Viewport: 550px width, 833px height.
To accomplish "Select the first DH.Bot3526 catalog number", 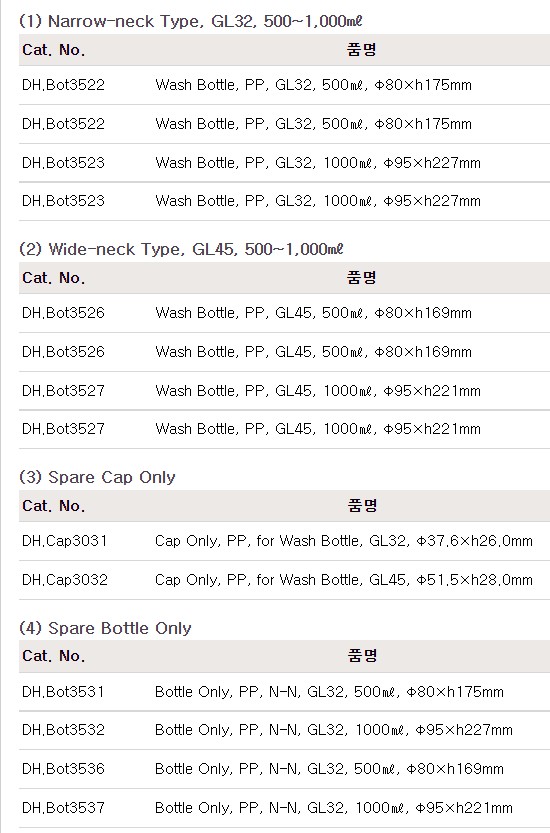I will tap(63, 313).
